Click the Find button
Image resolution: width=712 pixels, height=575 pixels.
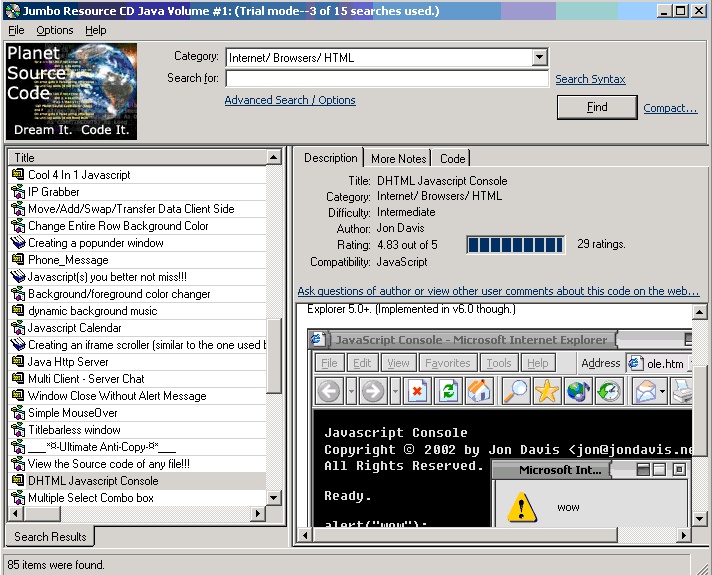597,107
